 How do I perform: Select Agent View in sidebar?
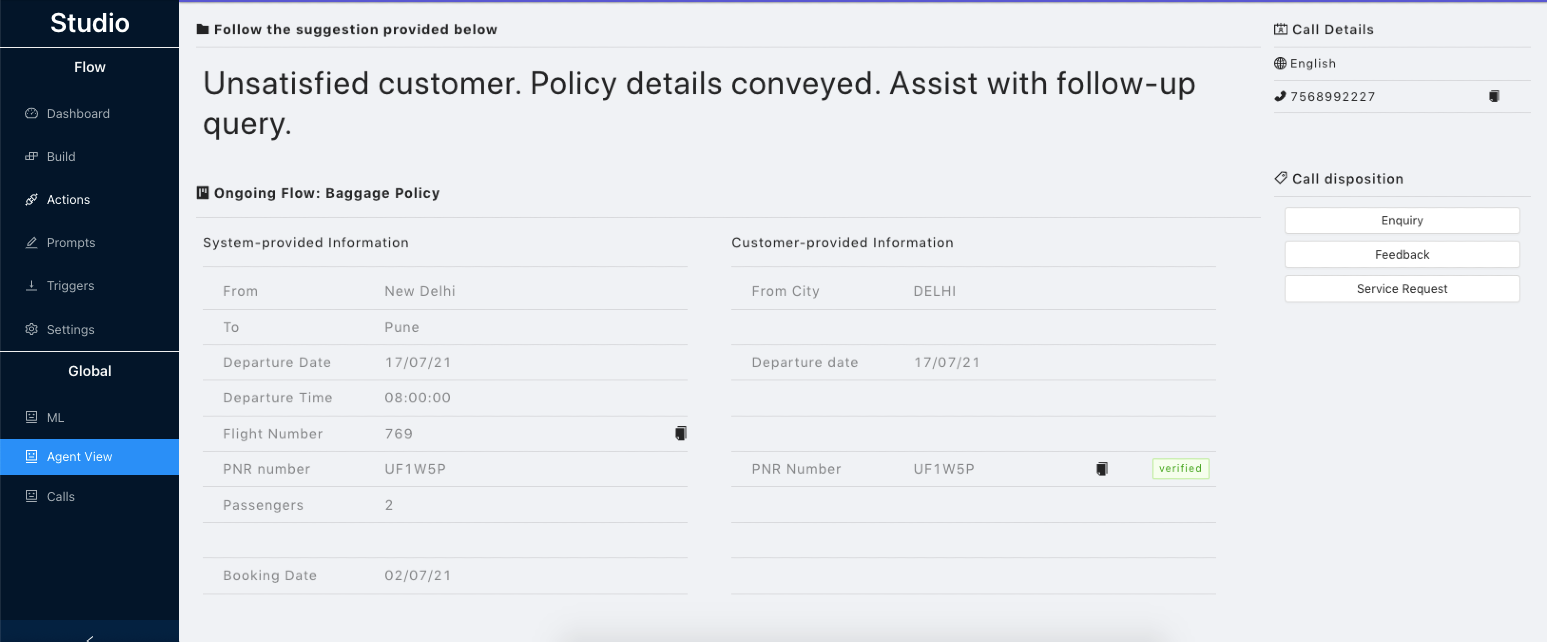(x=79, y=457)
